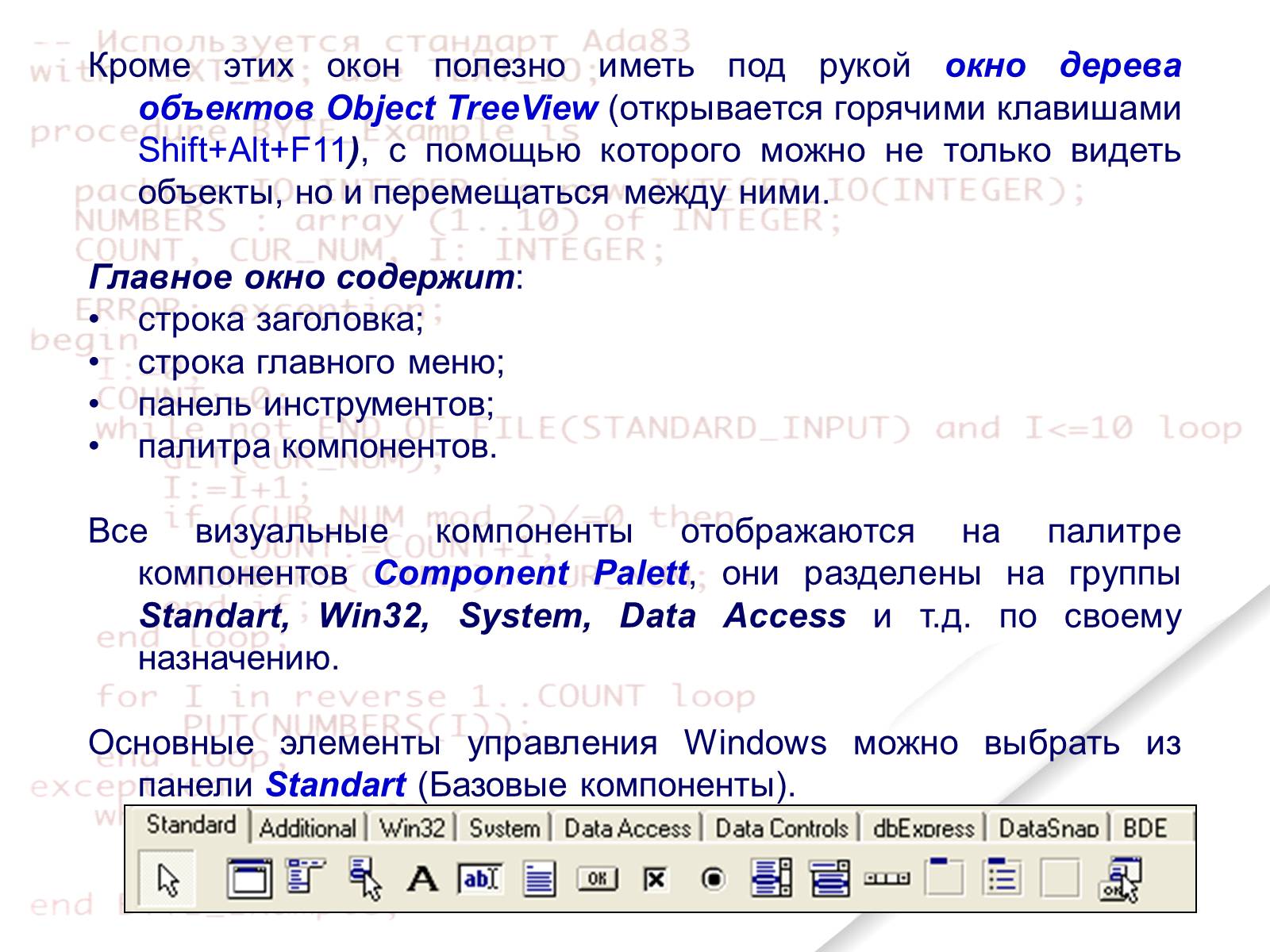Choose the PopupMenu component icon
This screenshot has height=952, width=1270.
tap(365, 878)
